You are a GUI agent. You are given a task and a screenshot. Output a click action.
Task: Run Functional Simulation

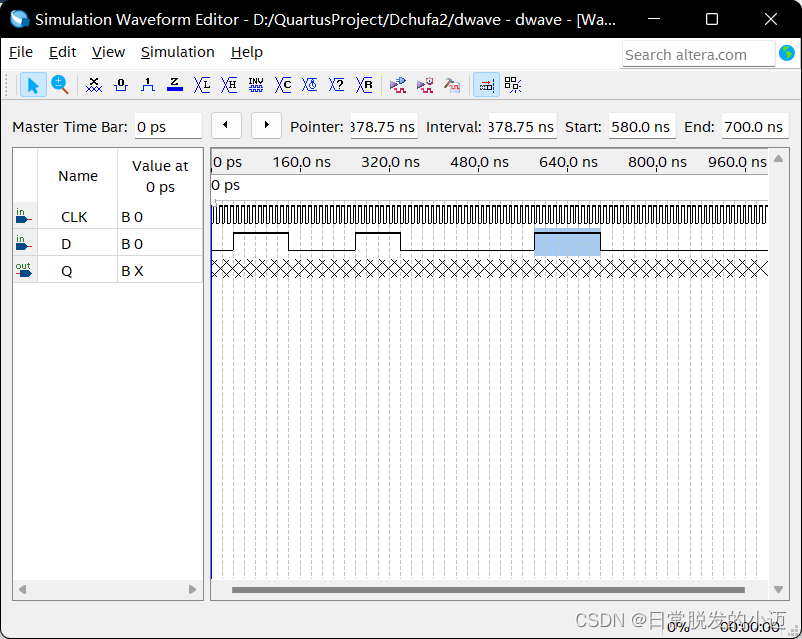click(x=397, y=85)
